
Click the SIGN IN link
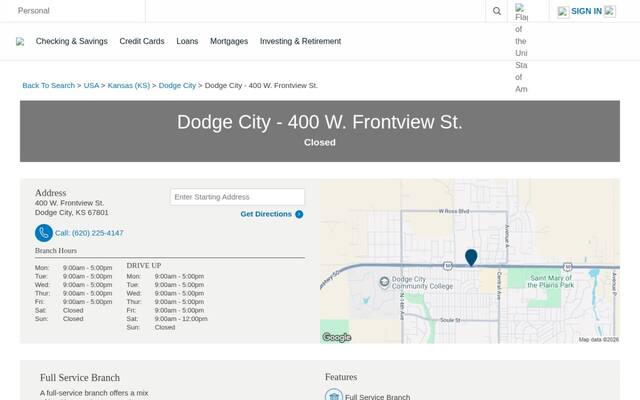point(586,11)
